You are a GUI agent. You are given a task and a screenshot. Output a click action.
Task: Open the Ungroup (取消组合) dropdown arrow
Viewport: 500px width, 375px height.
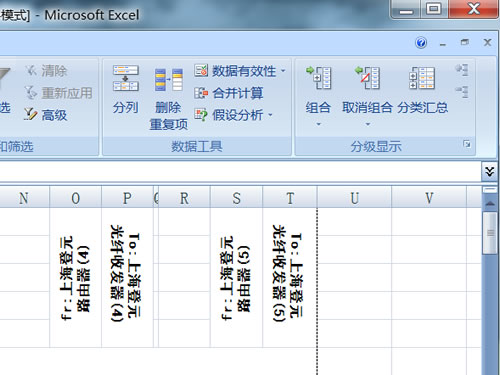pyautogui.click(x=368, y=124)
